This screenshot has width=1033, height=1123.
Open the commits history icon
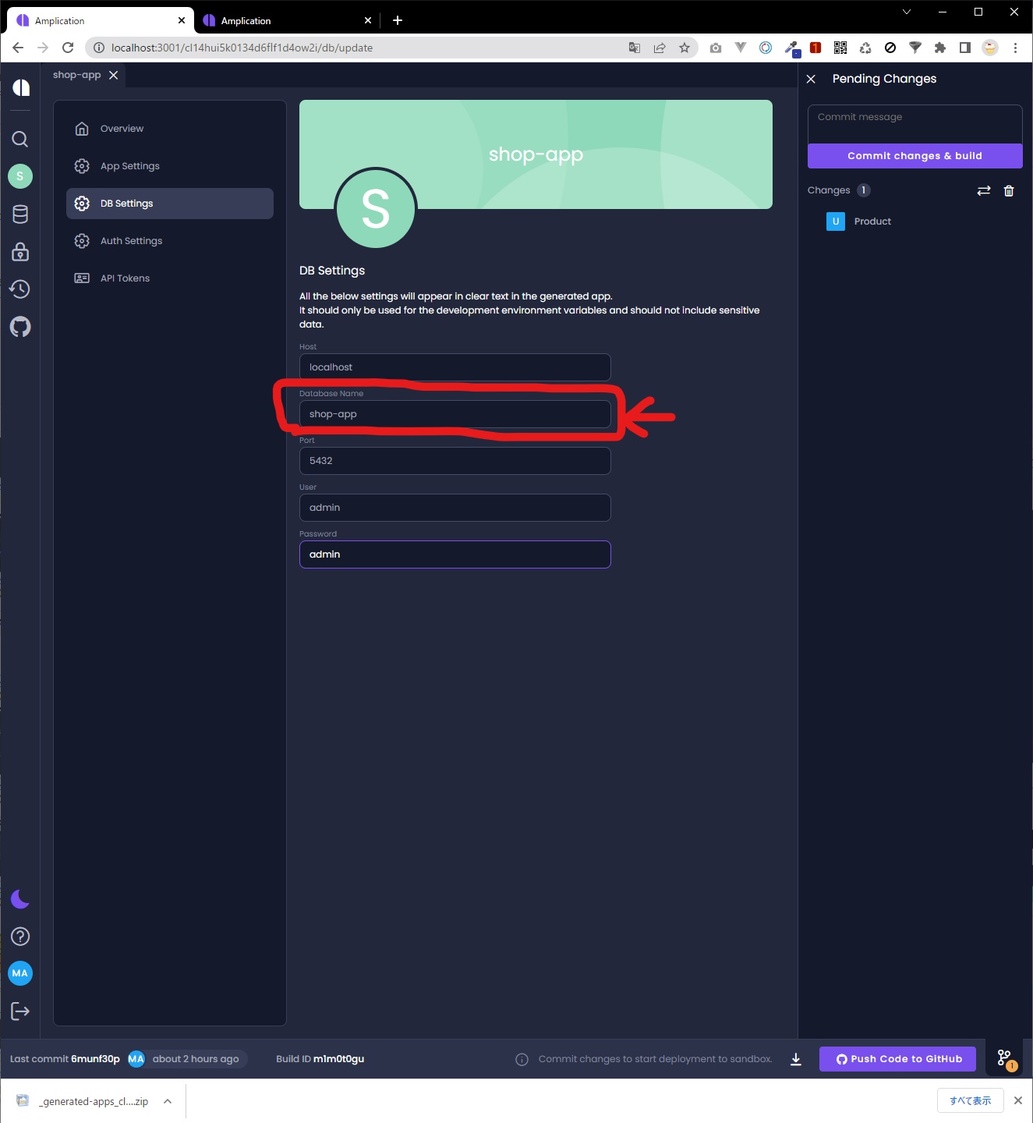(x=20, y=289)
